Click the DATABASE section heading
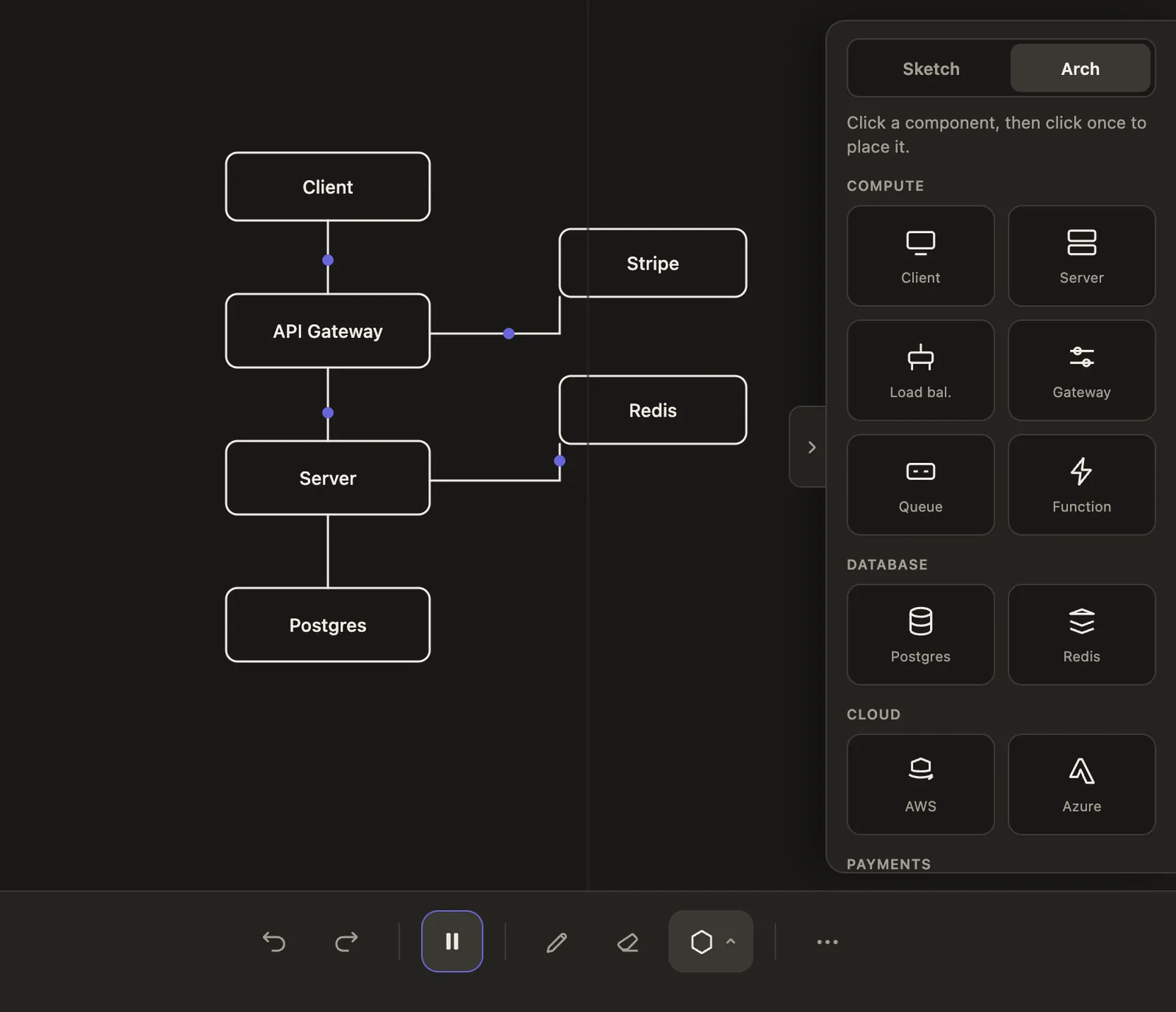The image size is (1176, 1012). [887, 564]
